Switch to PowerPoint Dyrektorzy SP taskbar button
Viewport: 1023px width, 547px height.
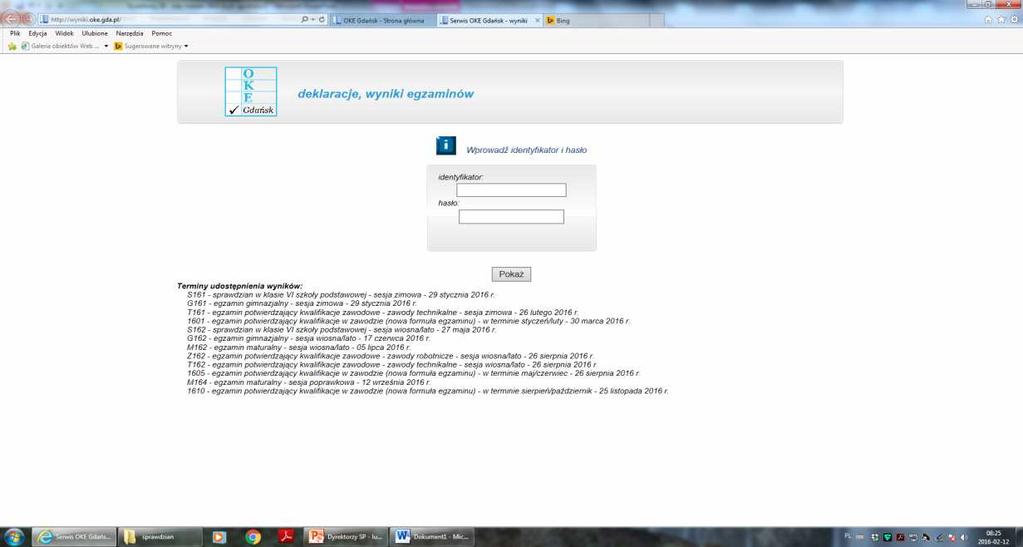tap(346, 537)
